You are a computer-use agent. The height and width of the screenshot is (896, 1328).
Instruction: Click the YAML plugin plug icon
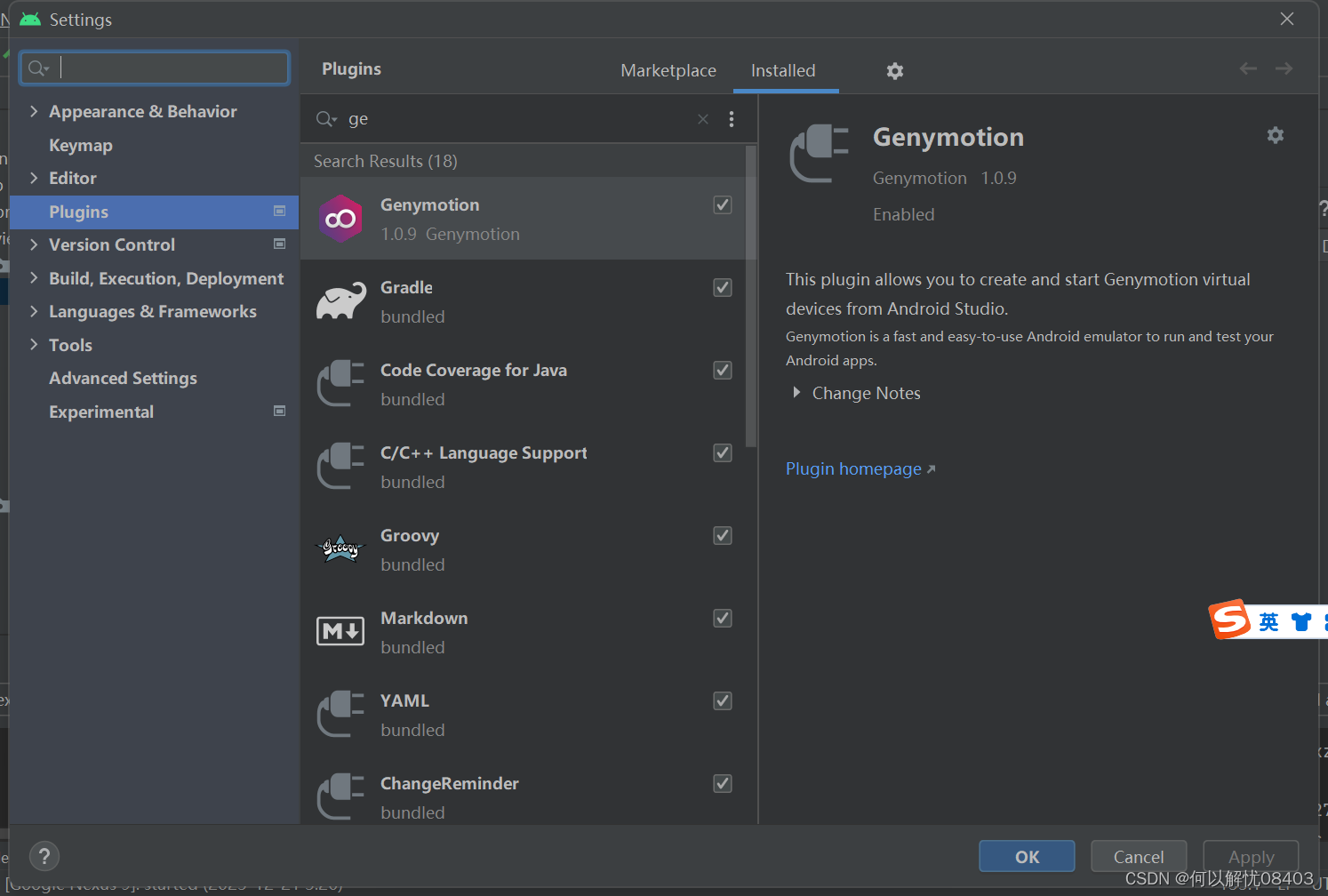340,715
